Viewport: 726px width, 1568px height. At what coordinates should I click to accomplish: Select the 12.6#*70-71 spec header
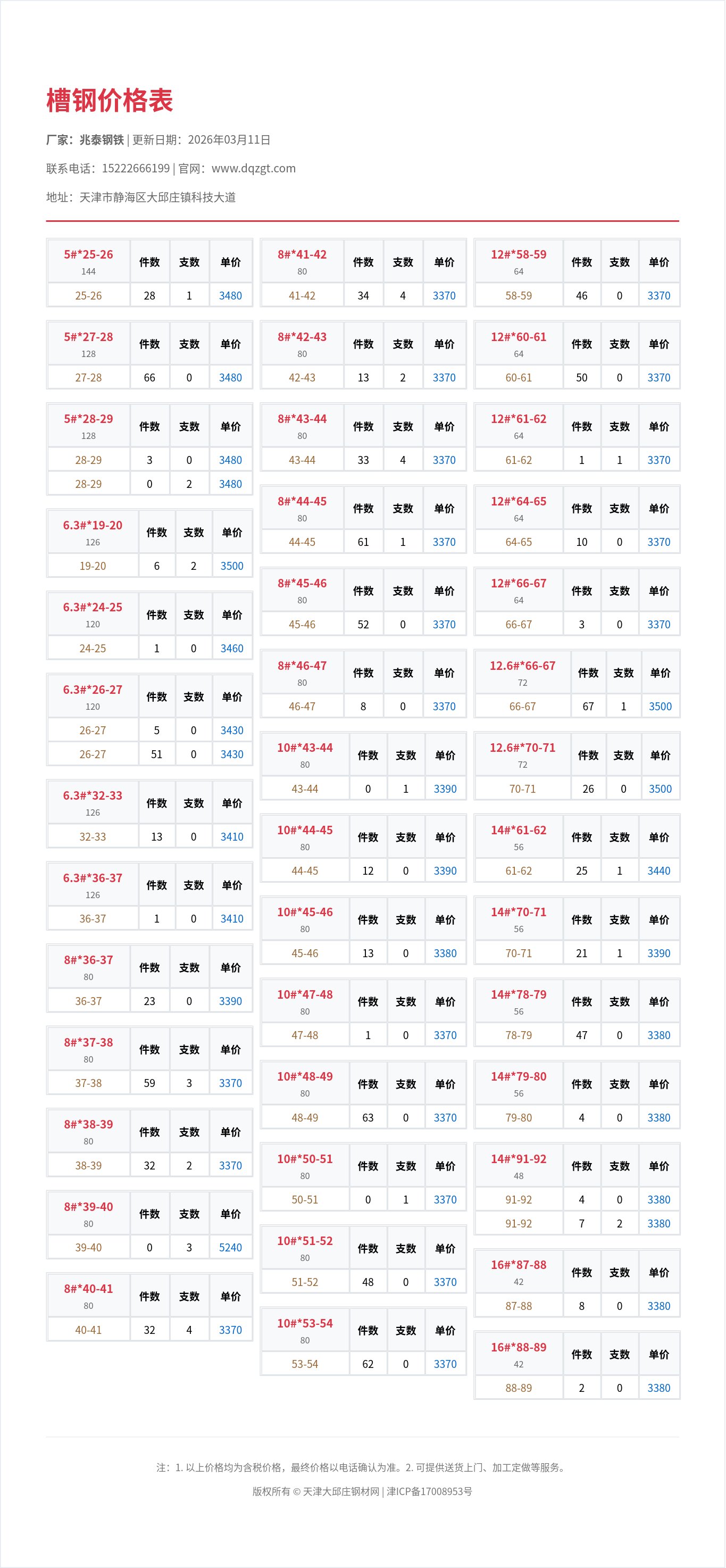click(x=523, y=748)
